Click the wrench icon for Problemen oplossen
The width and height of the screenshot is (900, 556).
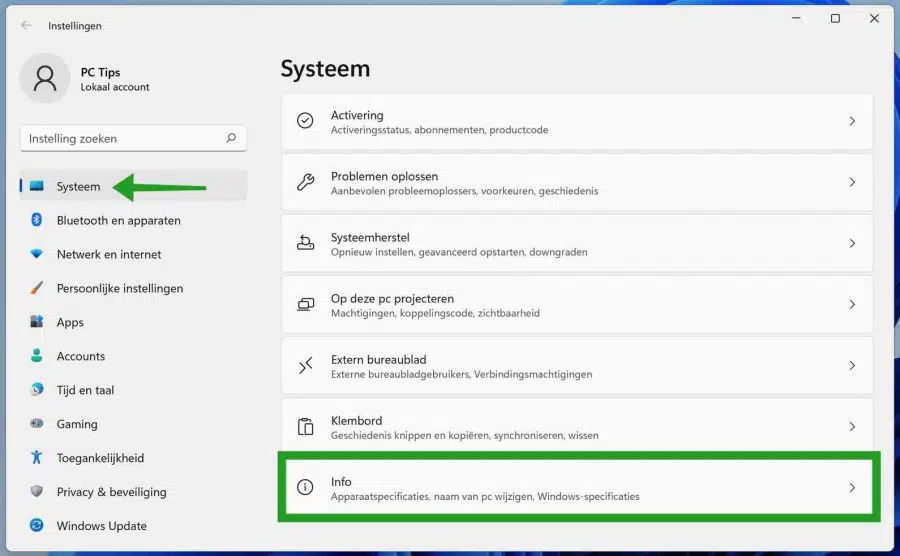click(x=305, y=182)
